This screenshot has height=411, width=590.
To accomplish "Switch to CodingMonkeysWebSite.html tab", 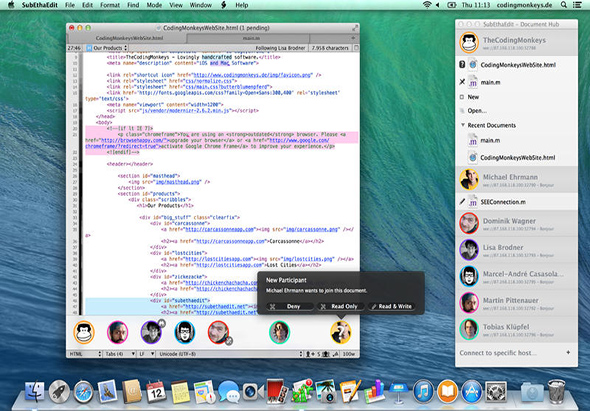I will 129,38.
